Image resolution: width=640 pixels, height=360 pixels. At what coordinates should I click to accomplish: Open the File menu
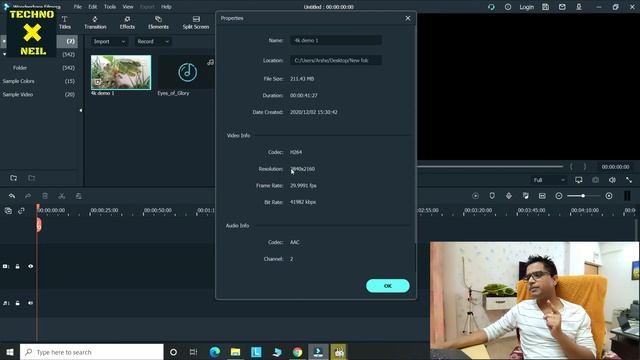[78, 7]
